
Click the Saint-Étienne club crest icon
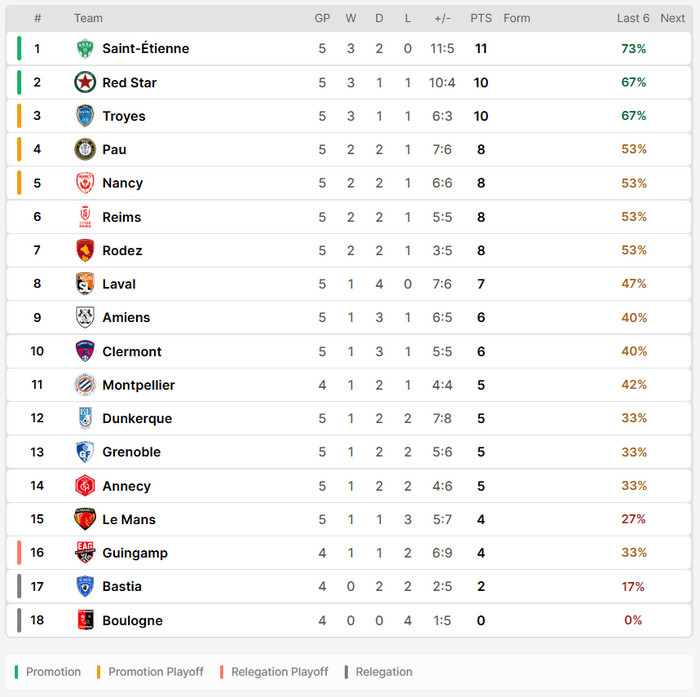(85, 48)
